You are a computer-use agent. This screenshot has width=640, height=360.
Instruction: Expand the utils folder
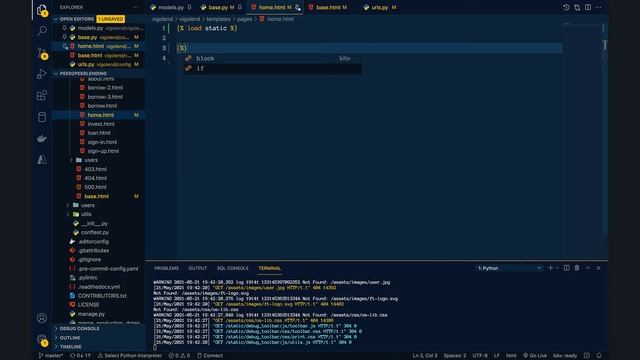68,214
